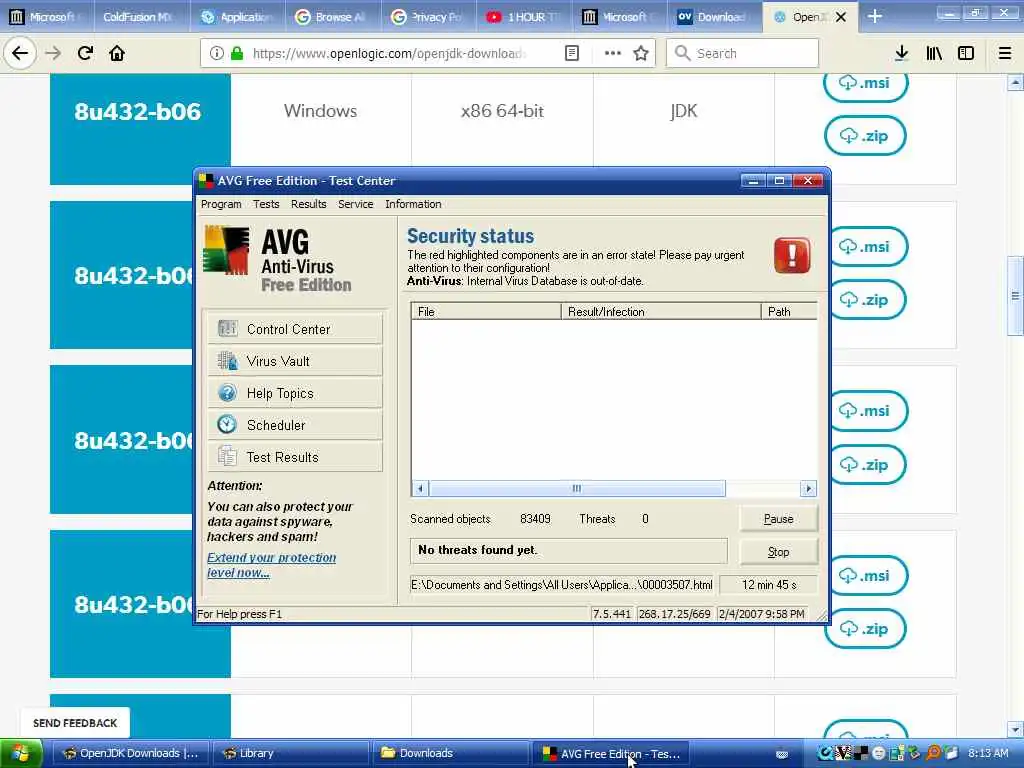Switch to the Privacy Po tab
This screenshot has width=1024, height=768.
428,16
